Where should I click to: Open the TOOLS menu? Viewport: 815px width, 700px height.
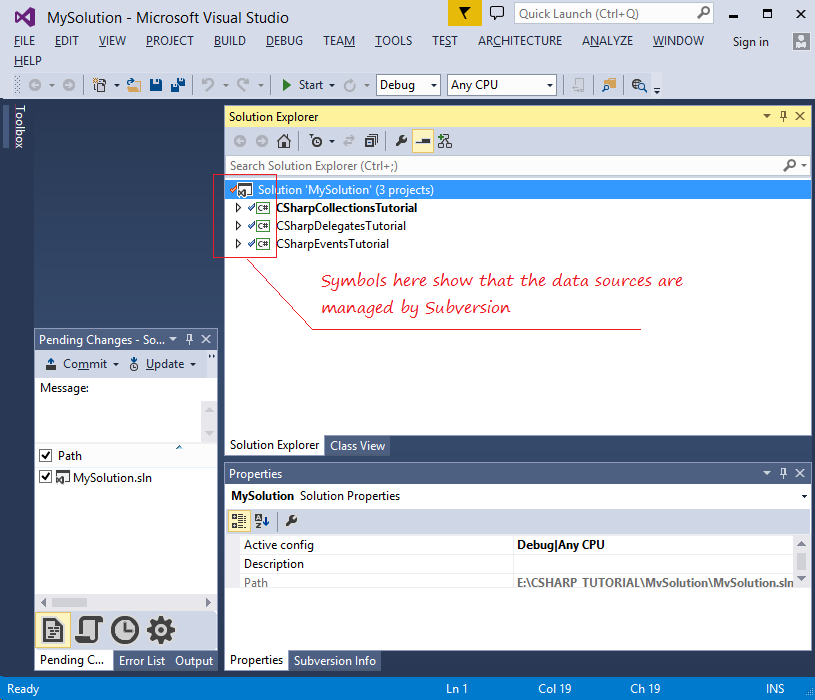point(393,41)
